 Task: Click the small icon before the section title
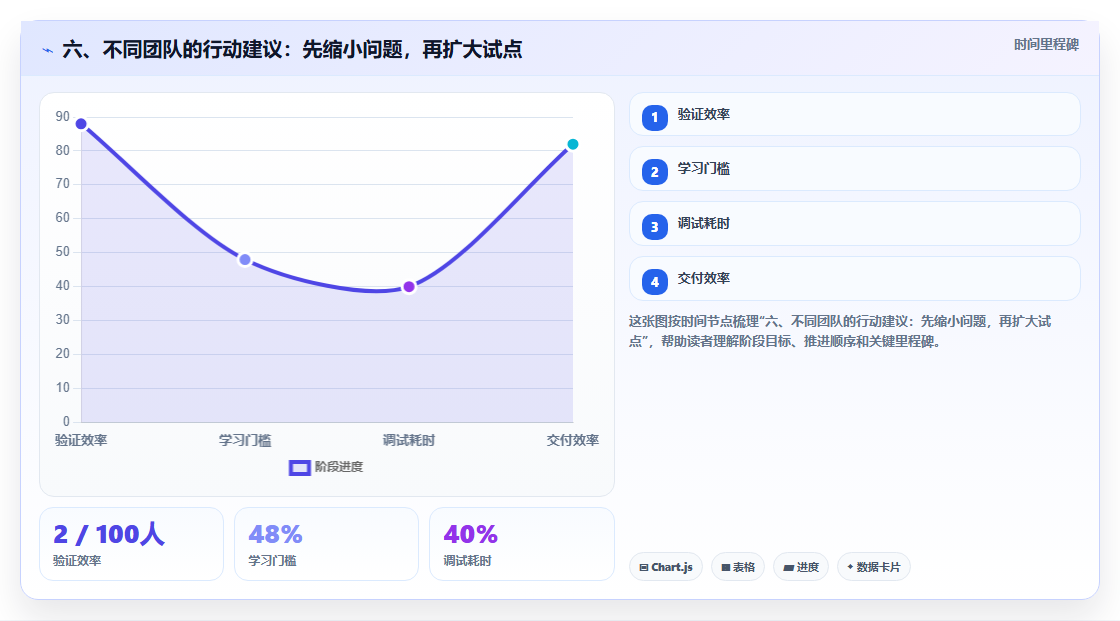click(x=48, y=50)
